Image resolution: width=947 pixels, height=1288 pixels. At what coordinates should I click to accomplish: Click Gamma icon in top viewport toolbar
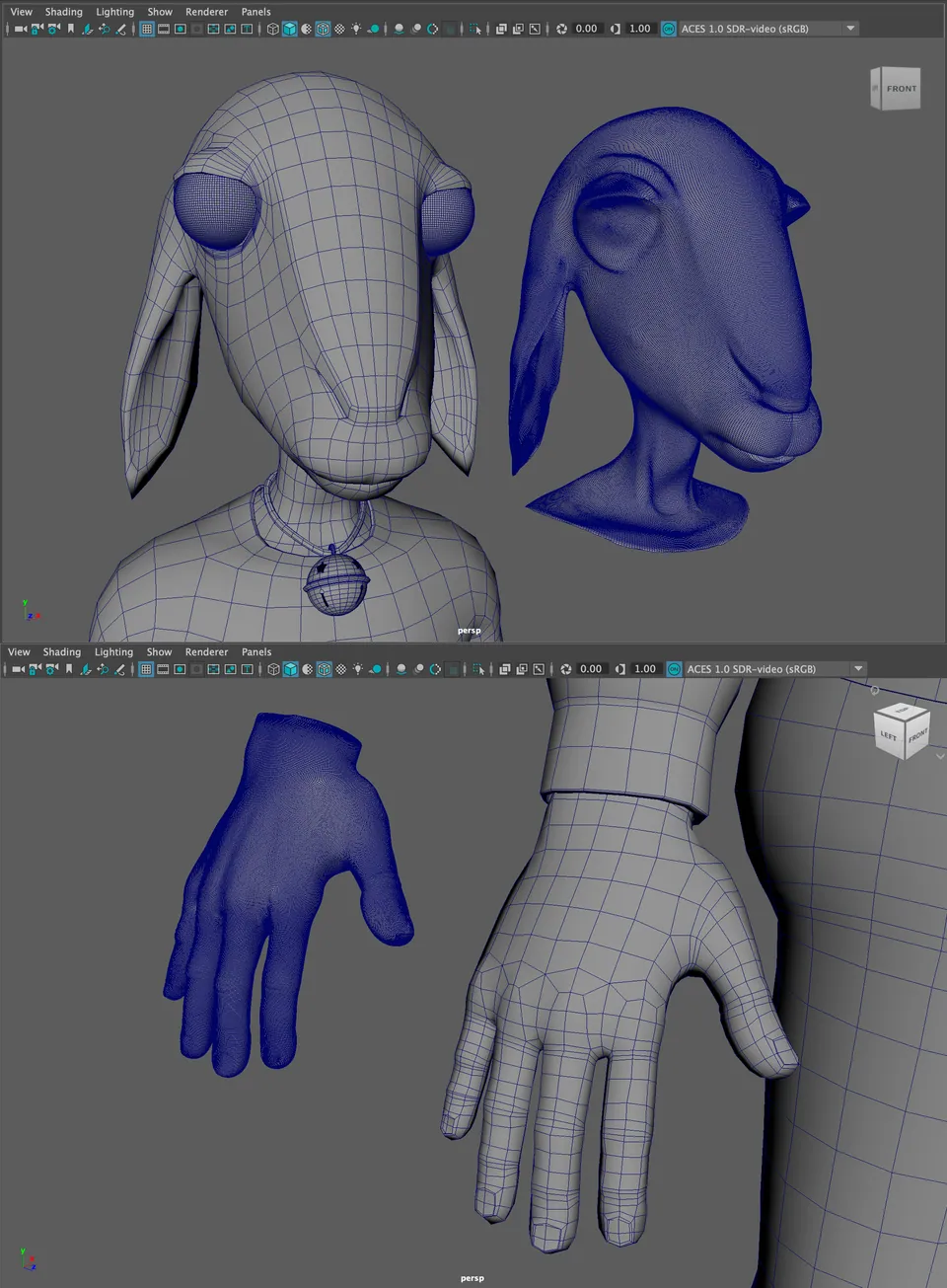tap(616, 29)
